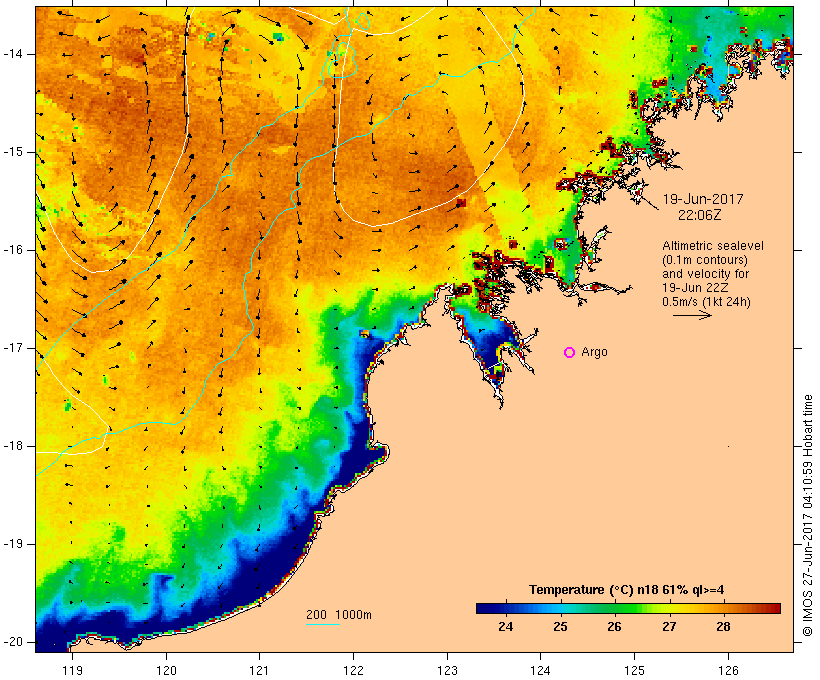Click latitude axis label '-16'

point(12,250)
